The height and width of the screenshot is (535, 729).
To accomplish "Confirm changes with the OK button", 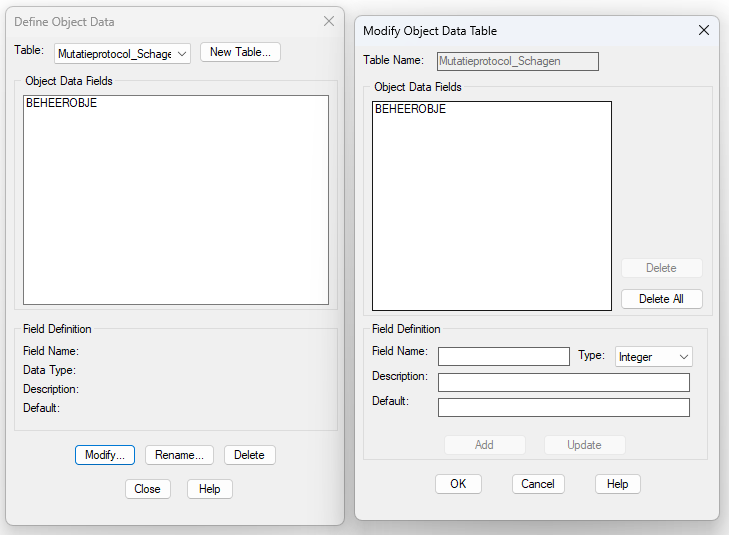I will 458,484.
